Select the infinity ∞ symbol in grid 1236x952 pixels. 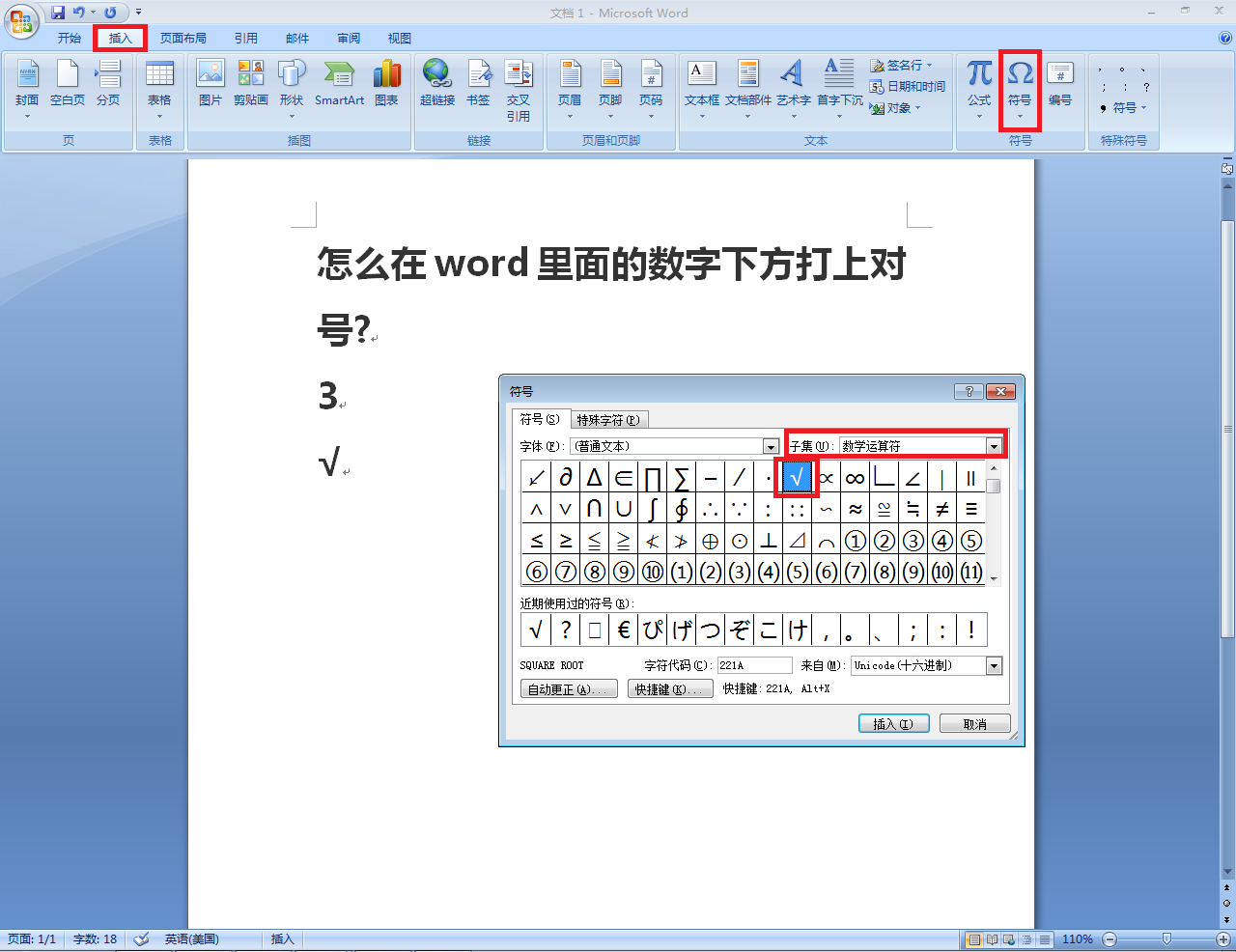[855, 477]
